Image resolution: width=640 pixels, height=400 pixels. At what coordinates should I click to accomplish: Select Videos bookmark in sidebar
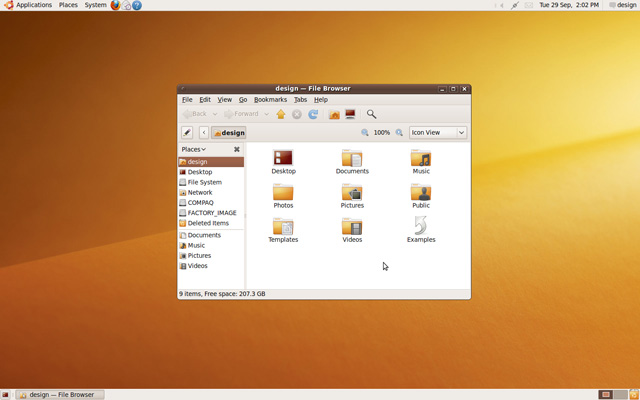(x=211, y=266)
